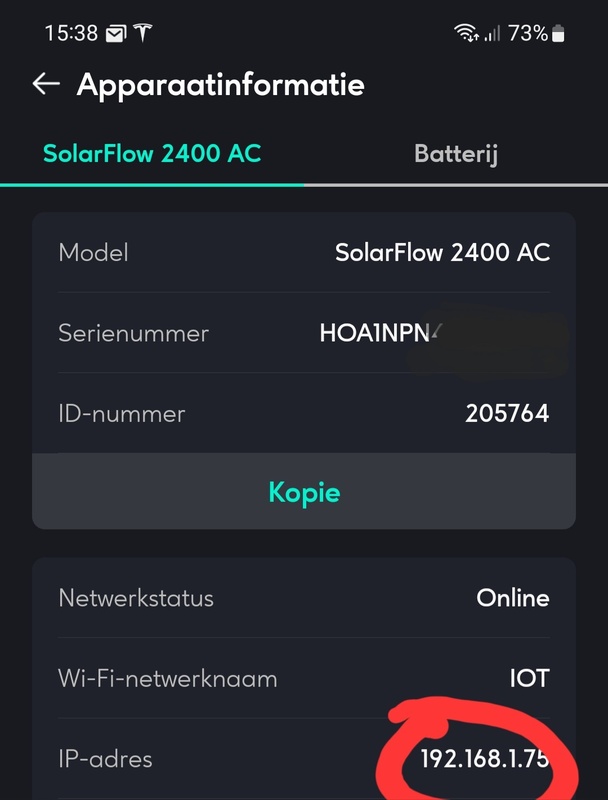
Task: Tap the green active tab underline indicator
Action: coord(151,184)
